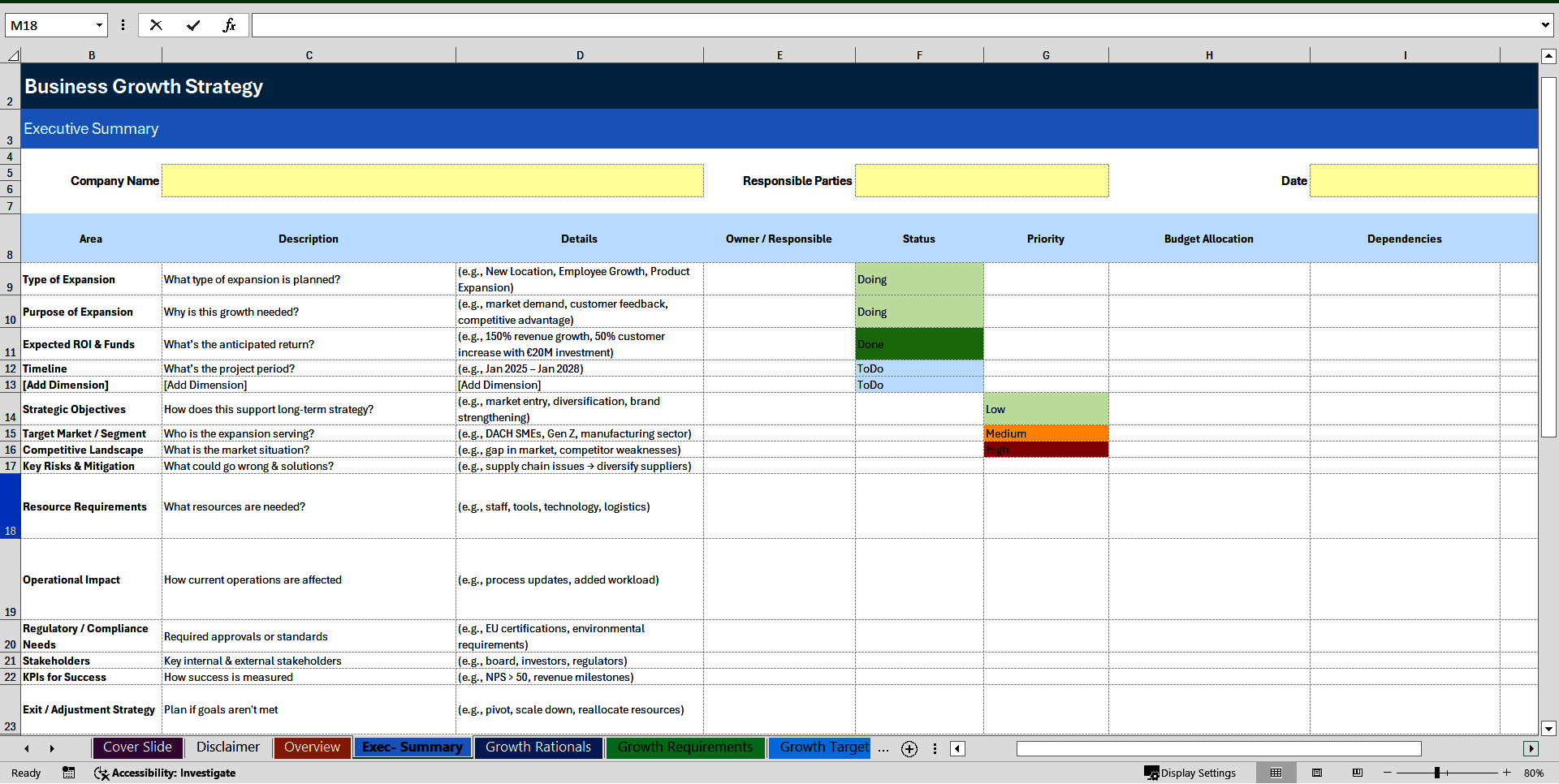
Task: Open Page Break Preview via its icon
Action: 1358,773
